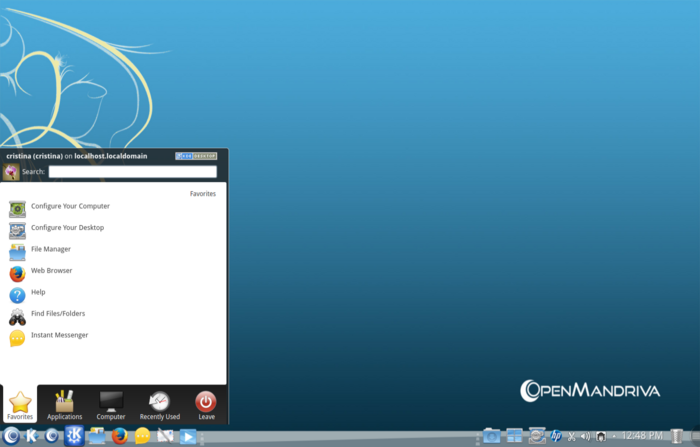Open the blue downloads folder in panel
Image resolution: width=700 pixels, height=447 pixels.
pos(492,436)
